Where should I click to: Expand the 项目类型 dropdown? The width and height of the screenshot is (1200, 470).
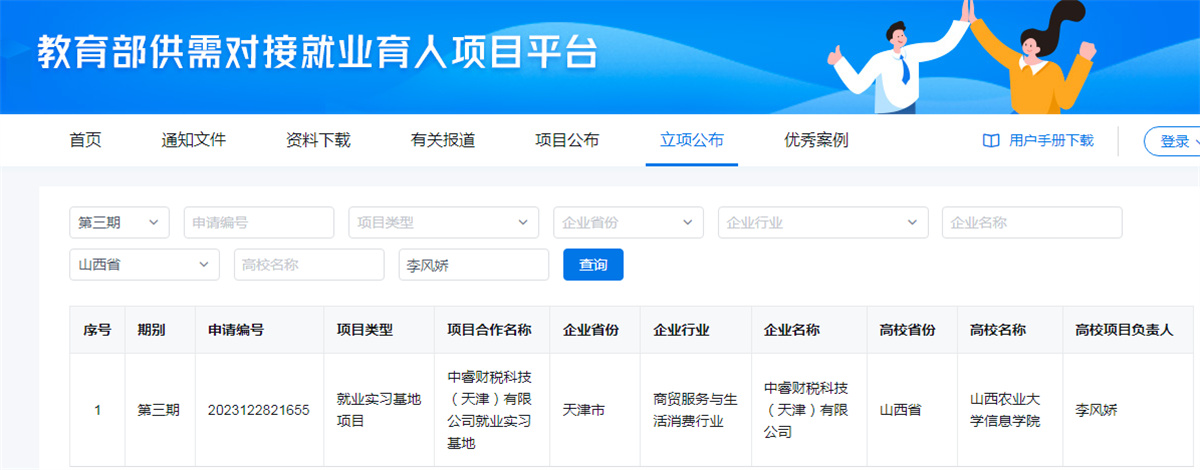pos(443,223)
